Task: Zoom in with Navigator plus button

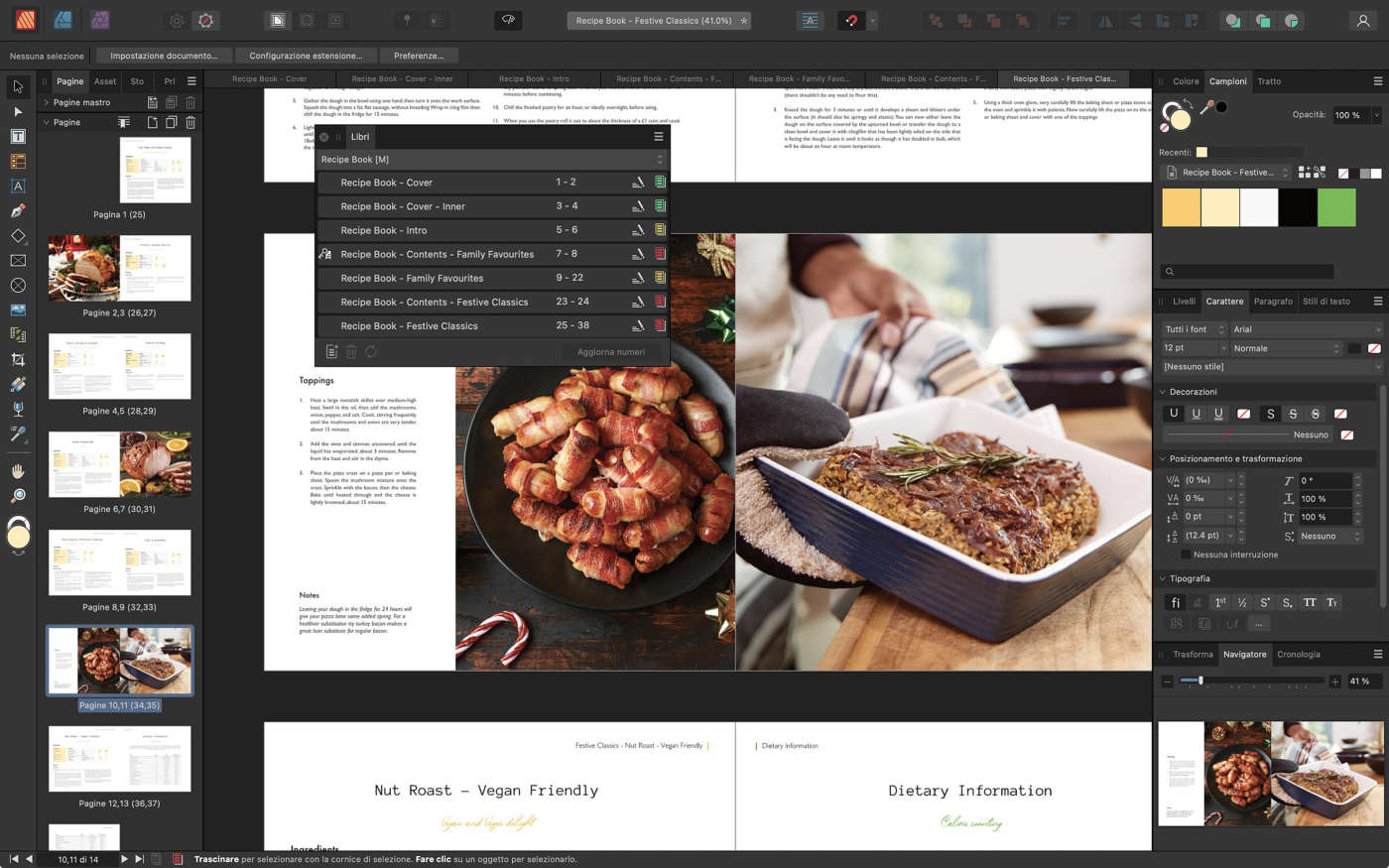Action: 1335,682
